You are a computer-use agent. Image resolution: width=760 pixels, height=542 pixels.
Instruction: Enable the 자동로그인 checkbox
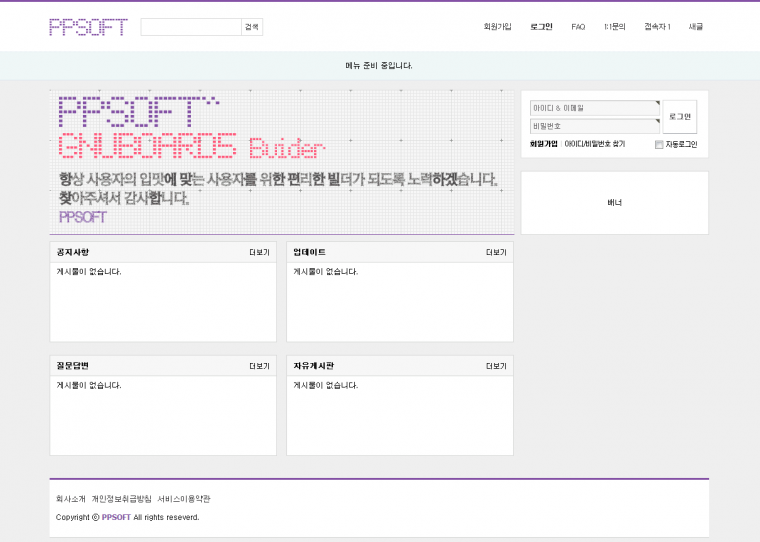(x=659, y=145)
